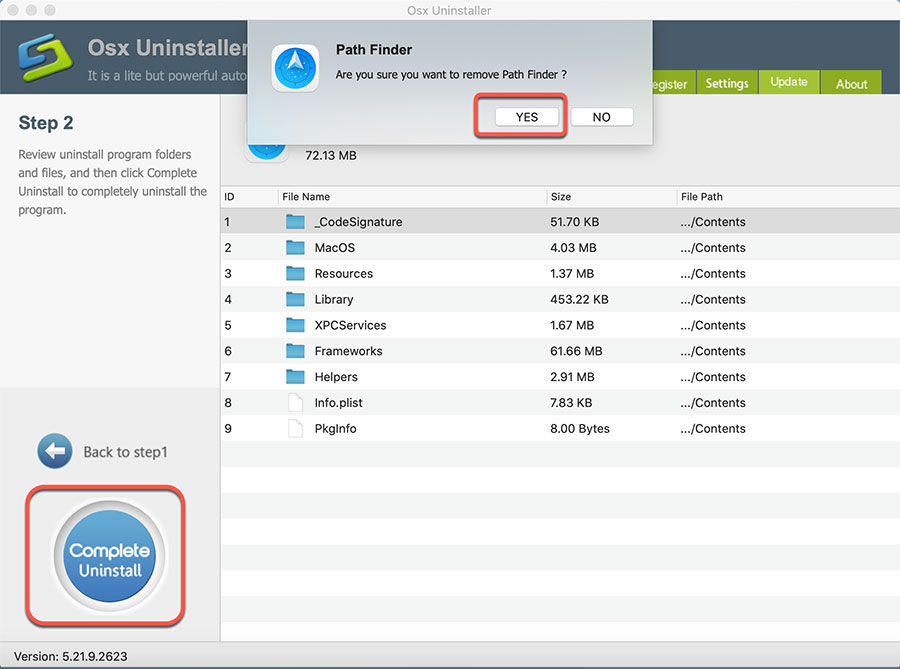Click the PkgInfo file icon
Viewport: 900px width, 669px height.
pos(292,428)
